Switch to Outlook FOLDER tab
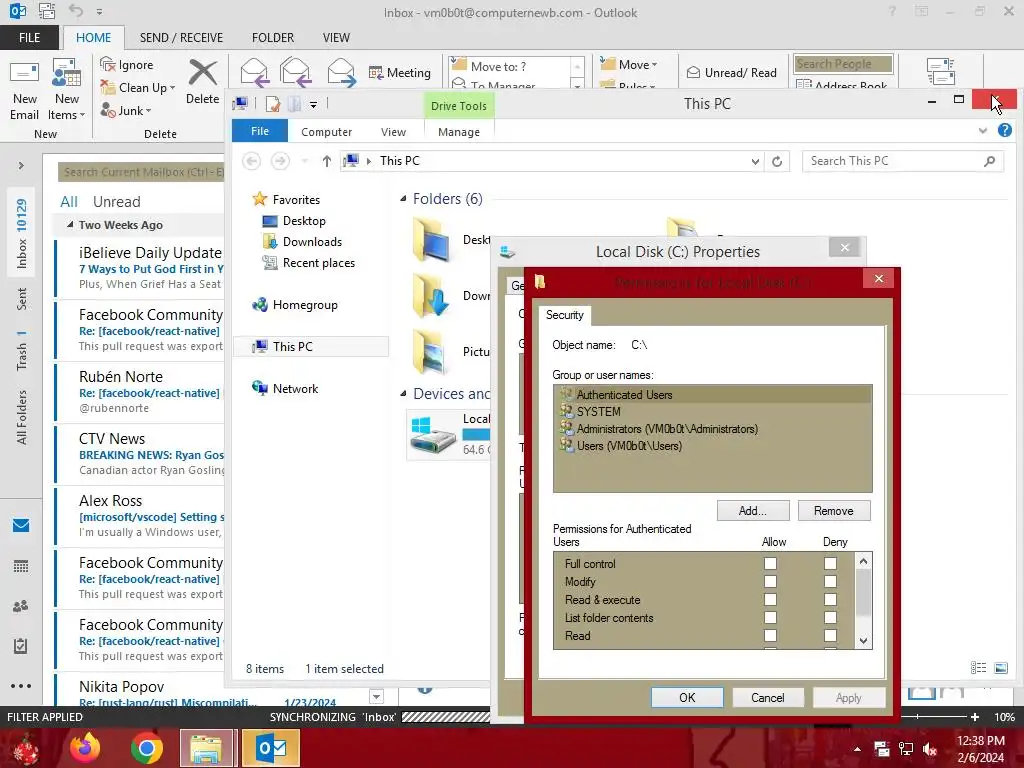This screenshot has height=768, width=1024. click(273, 37)
